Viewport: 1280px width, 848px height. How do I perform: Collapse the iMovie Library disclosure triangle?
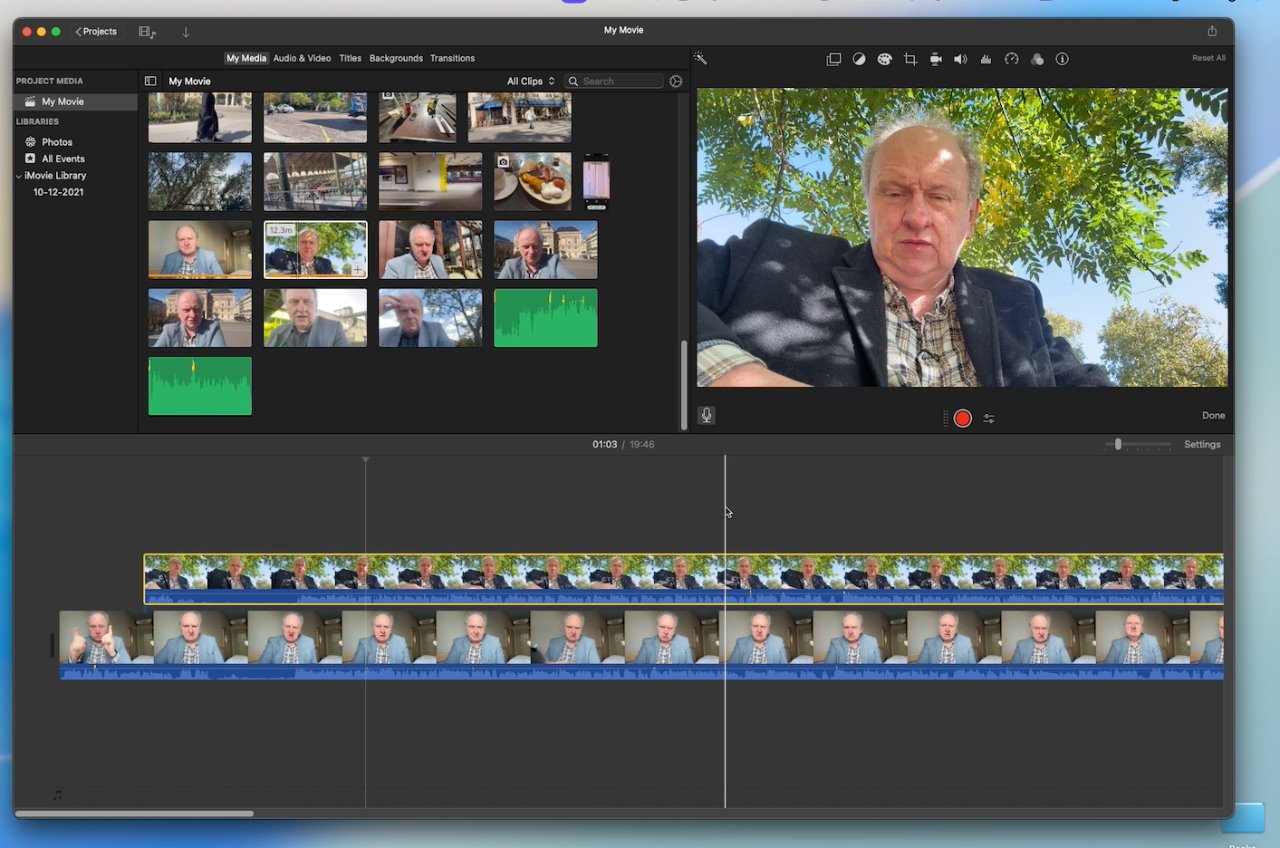pos(17,175)
